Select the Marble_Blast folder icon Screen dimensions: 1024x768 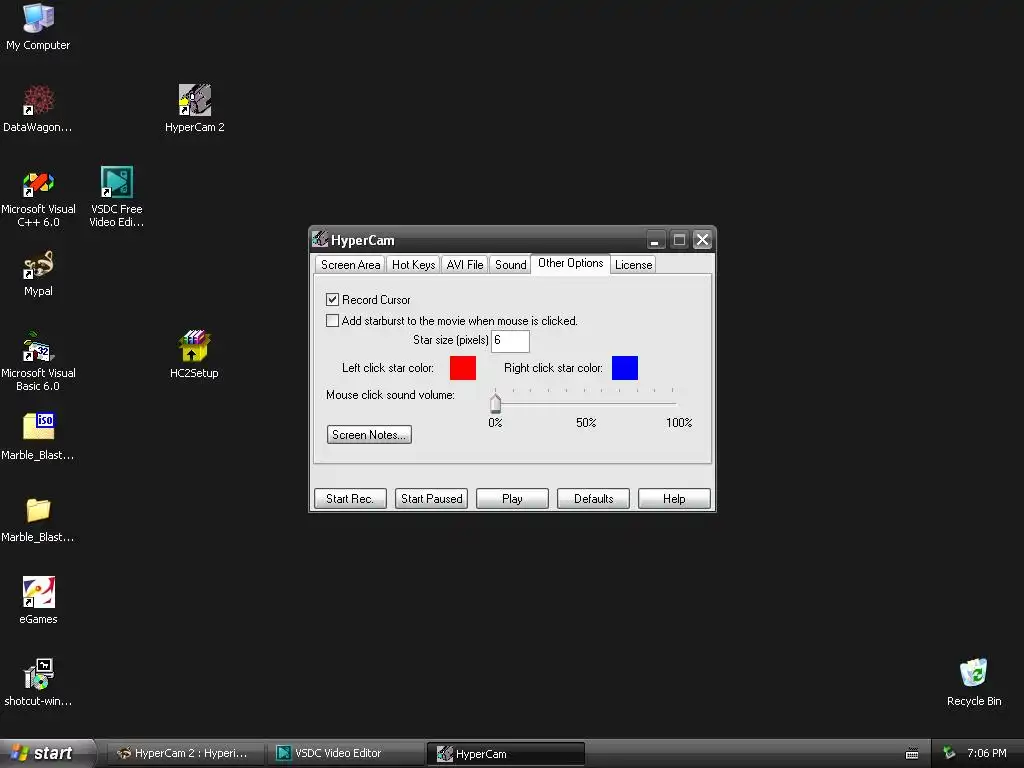[x=38, y=520]
